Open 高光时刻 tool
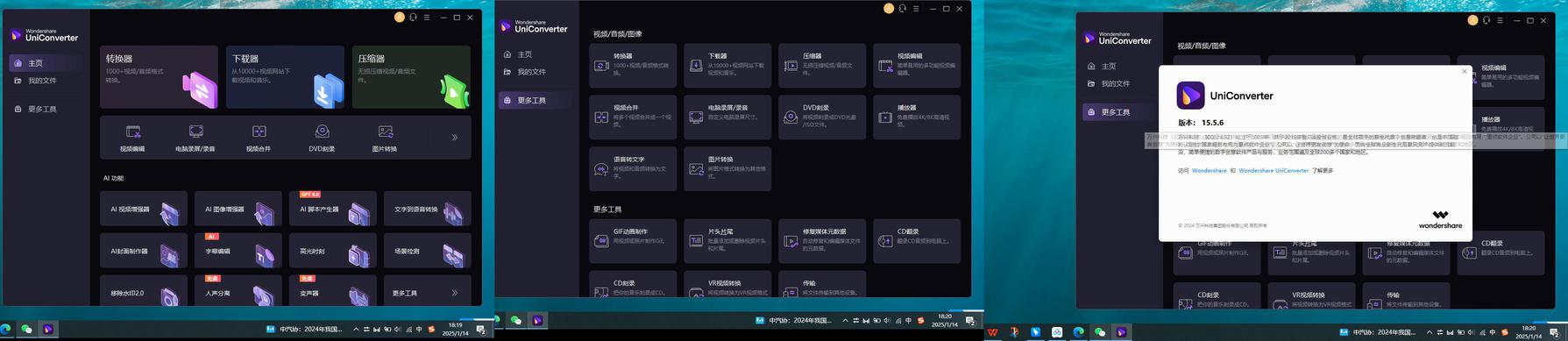The height and width of the screenshot is (341, 1568). click(x=333, y=251)
